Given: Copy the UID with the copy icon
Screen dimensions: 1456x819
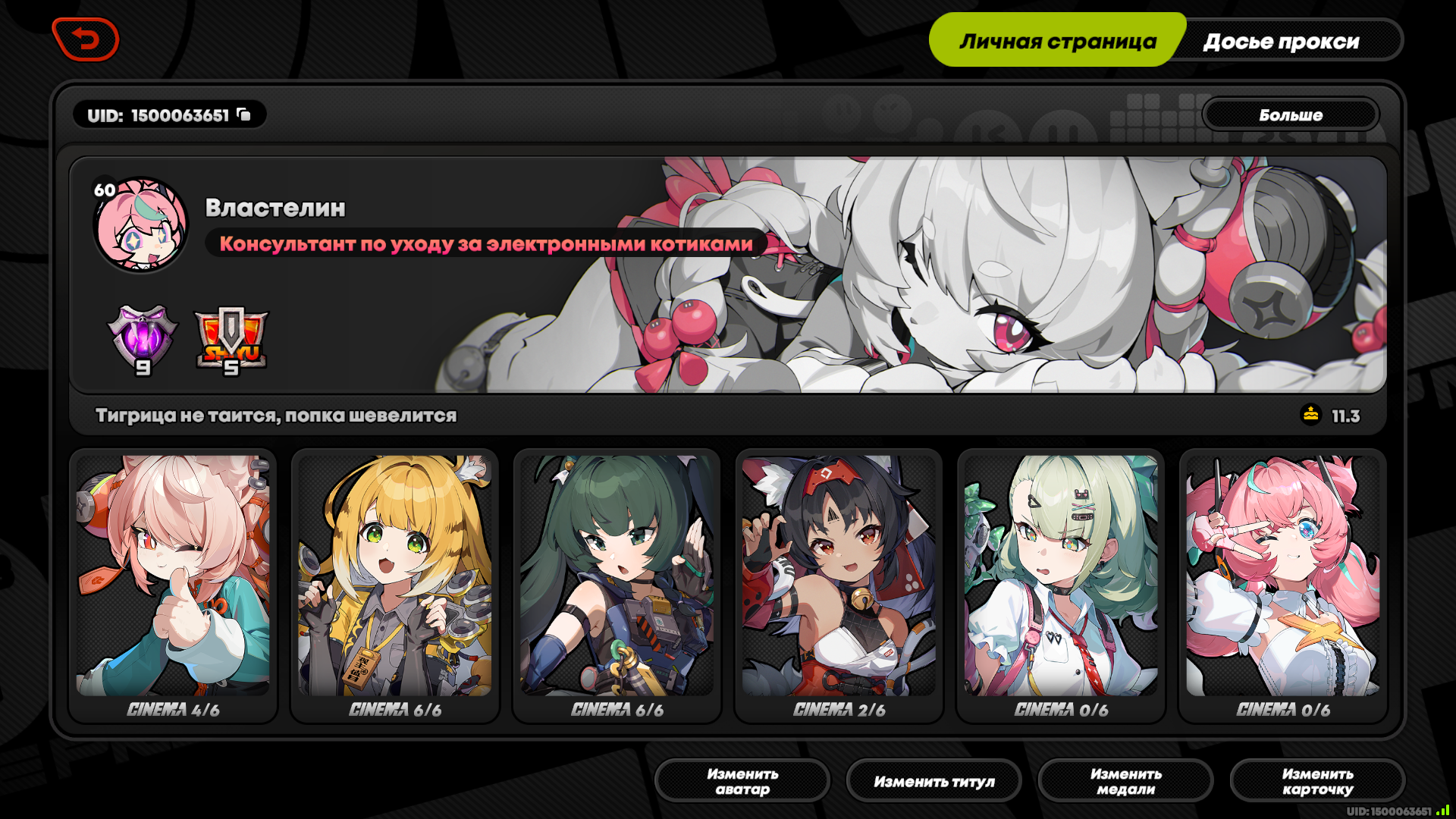Looking at the screenshot, I should point(243,115).
